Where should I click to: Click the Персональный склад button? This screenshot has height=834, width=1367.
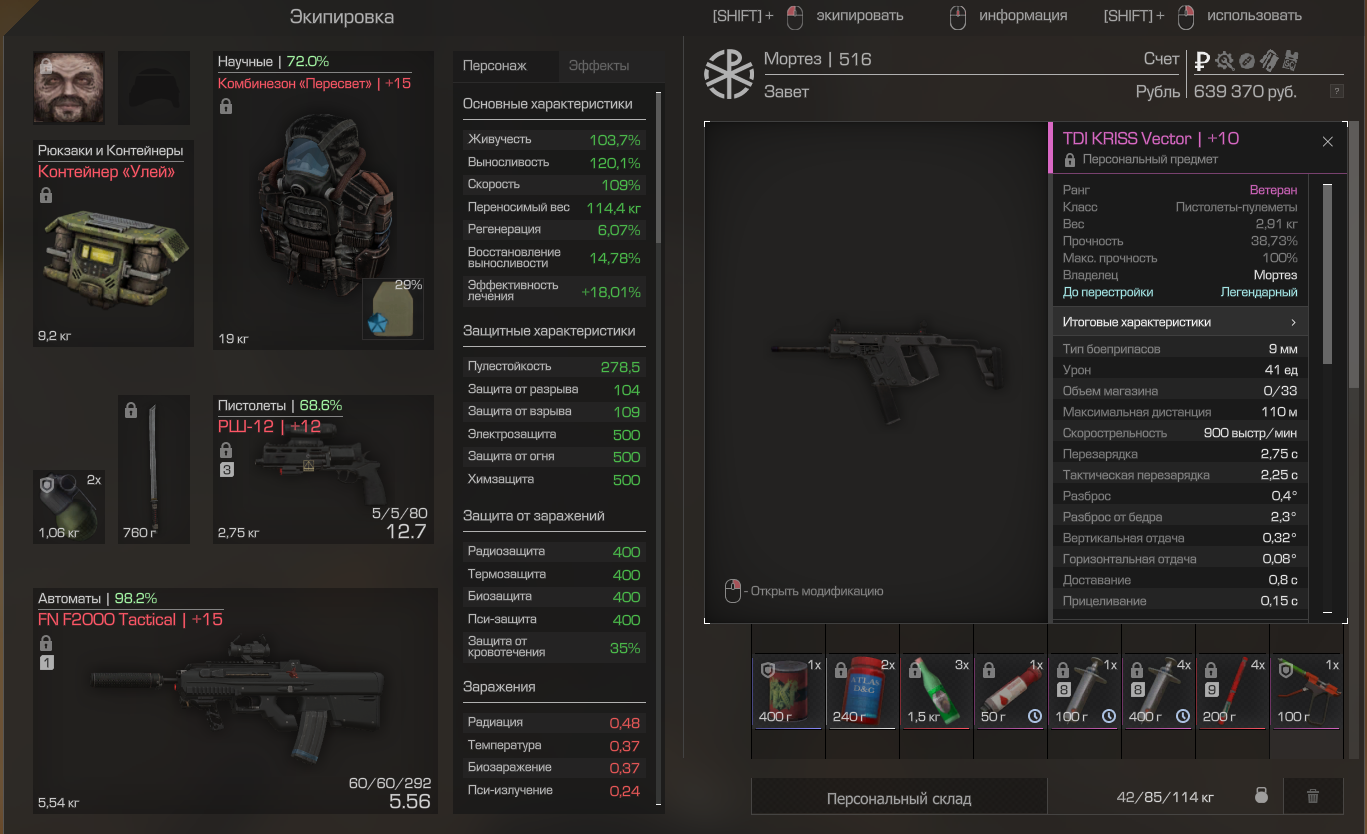[x=899, y=798]
